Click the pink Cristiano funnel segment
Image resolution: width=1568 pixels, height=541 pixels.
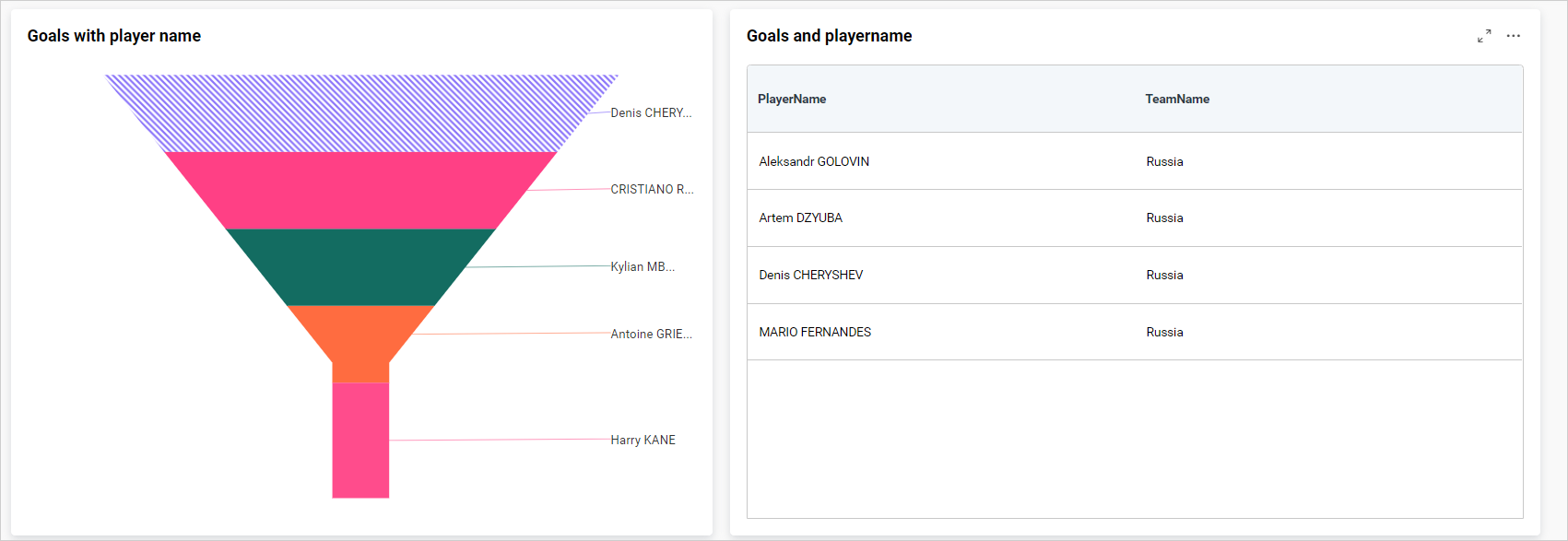pos(360,190)
